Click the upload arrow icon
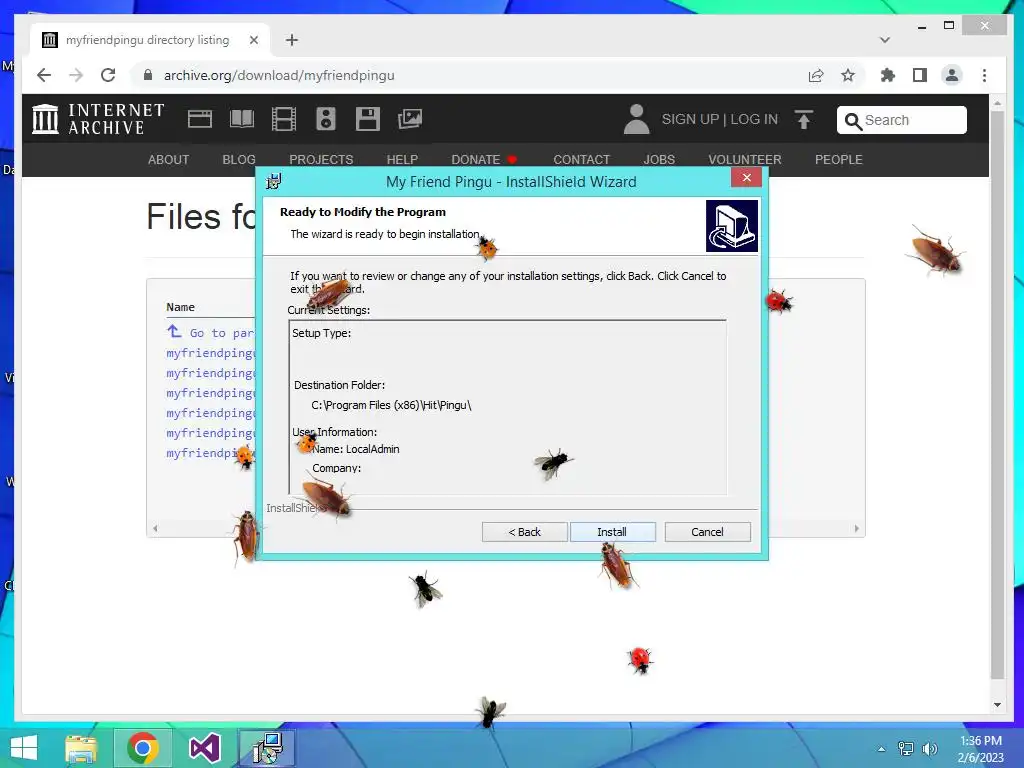 coord(804,120)
